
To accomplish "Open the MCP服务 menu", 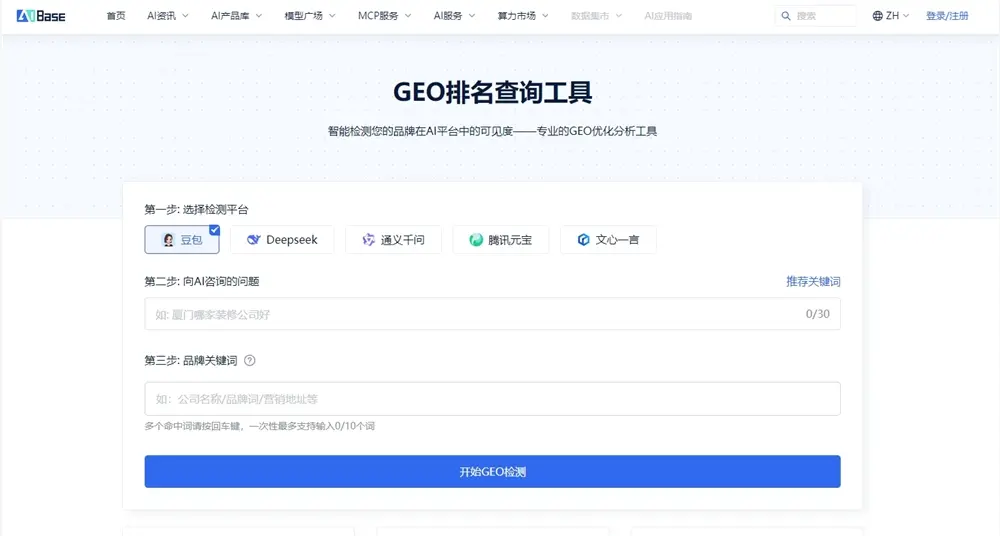I will pyautogui.click(x=384, y=16).
